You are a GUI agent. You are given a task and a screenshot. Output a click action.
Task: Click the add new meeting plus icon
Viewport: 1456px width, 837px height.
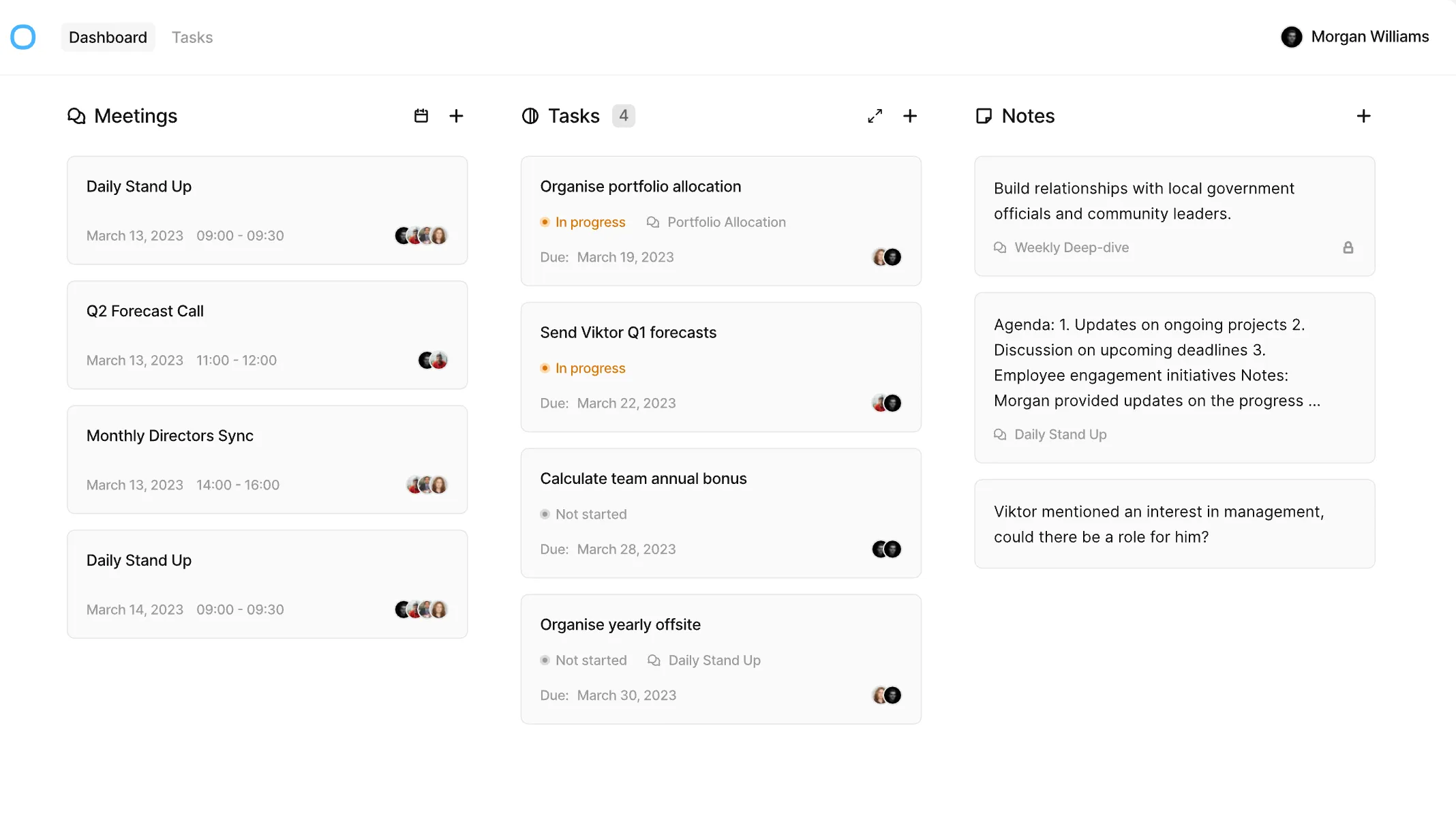point(456,116)
